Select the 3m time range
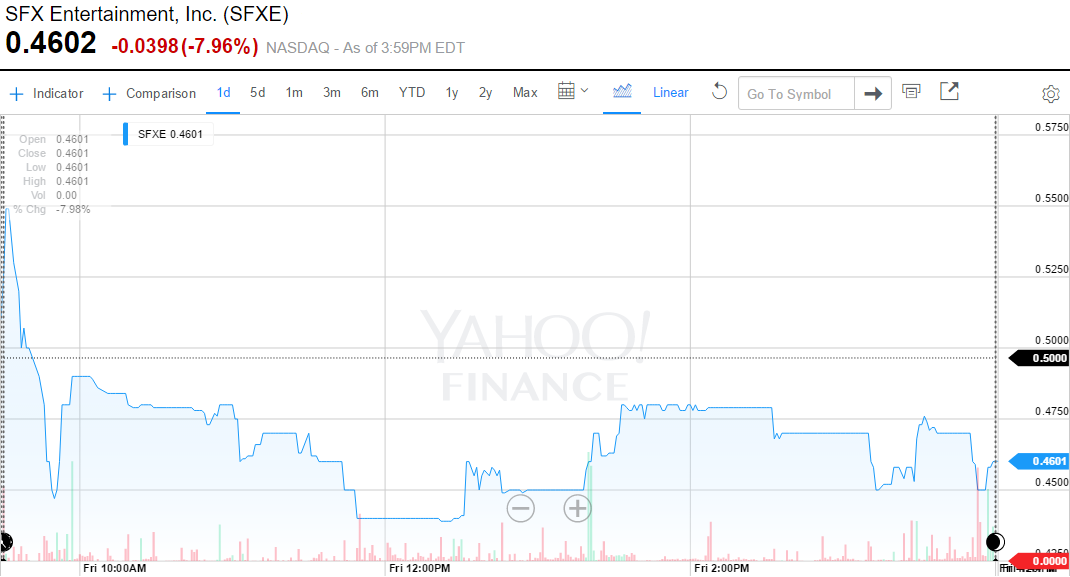The width and height of the screenshot is (1070, 577). (x=332, y=92)
